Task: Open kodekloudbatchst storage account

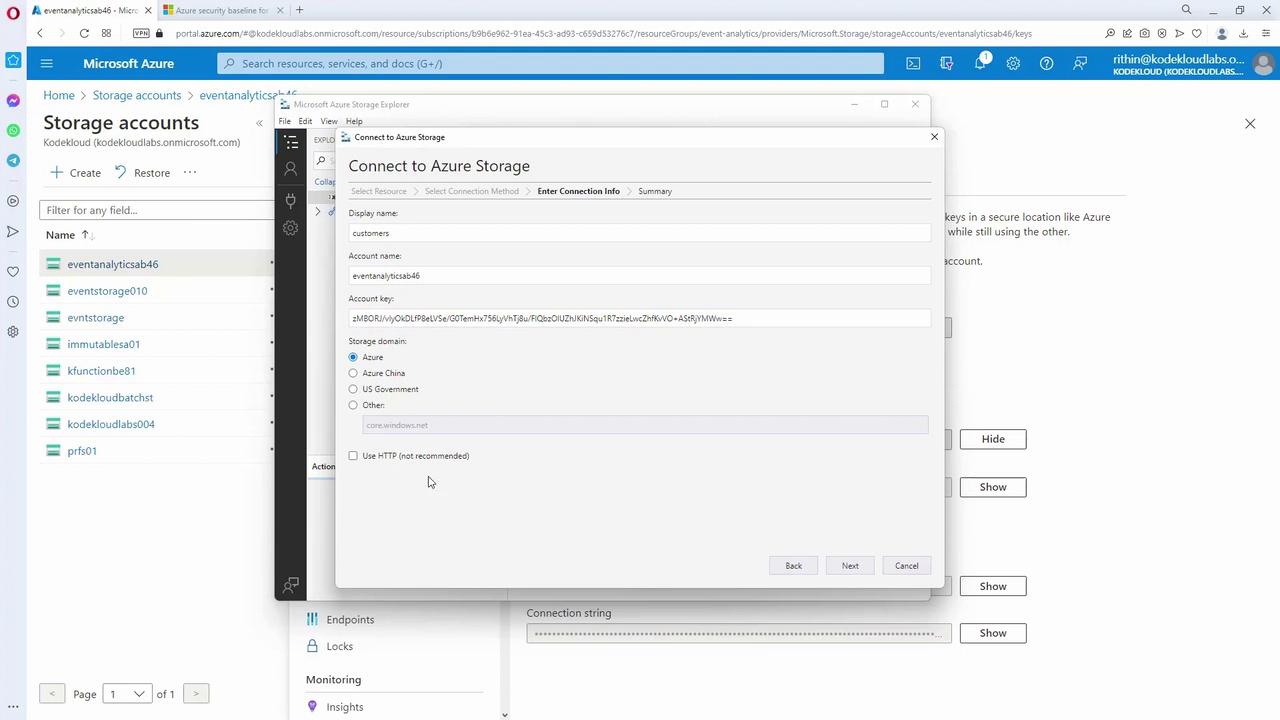Action: point(110,397)
